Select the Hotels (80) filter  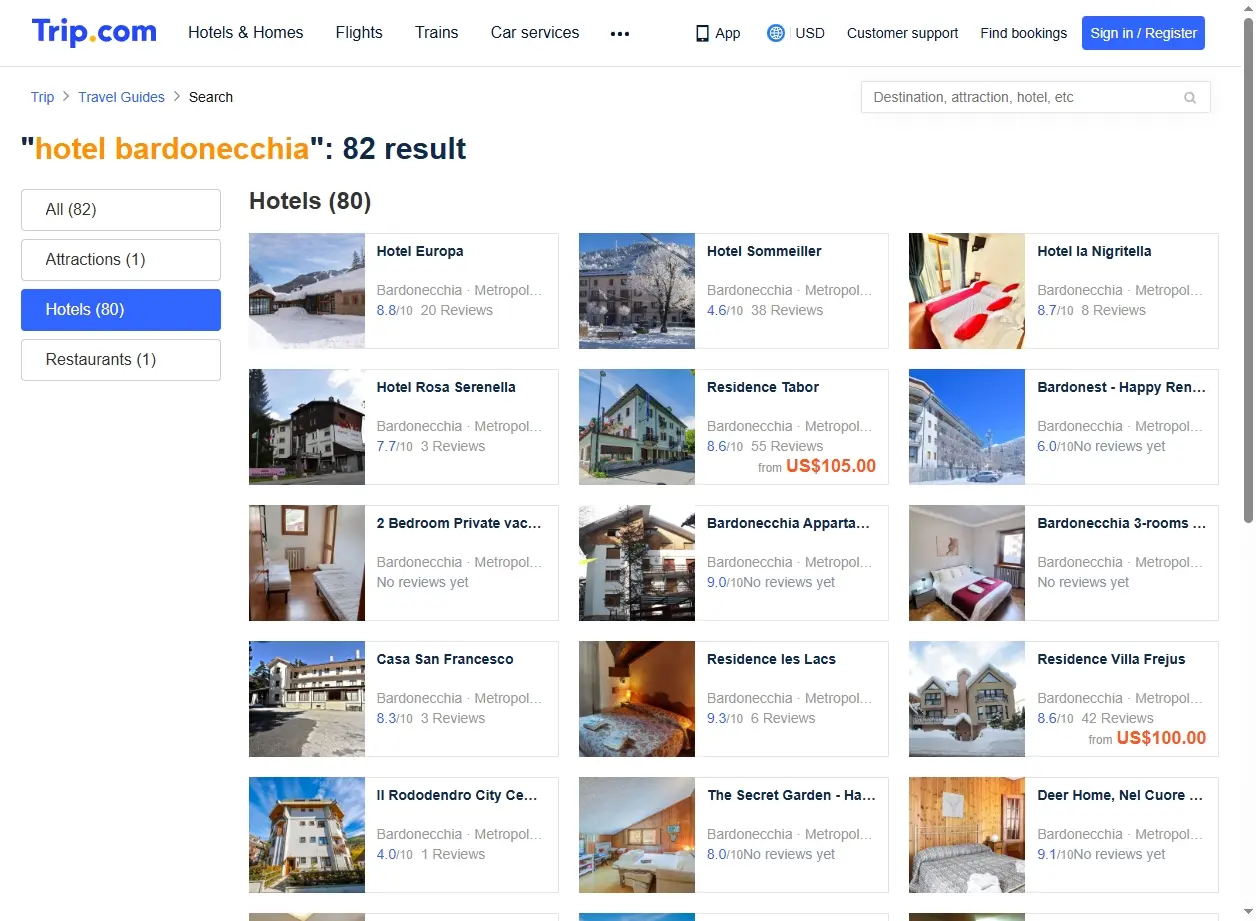click(x=121, y=310)
